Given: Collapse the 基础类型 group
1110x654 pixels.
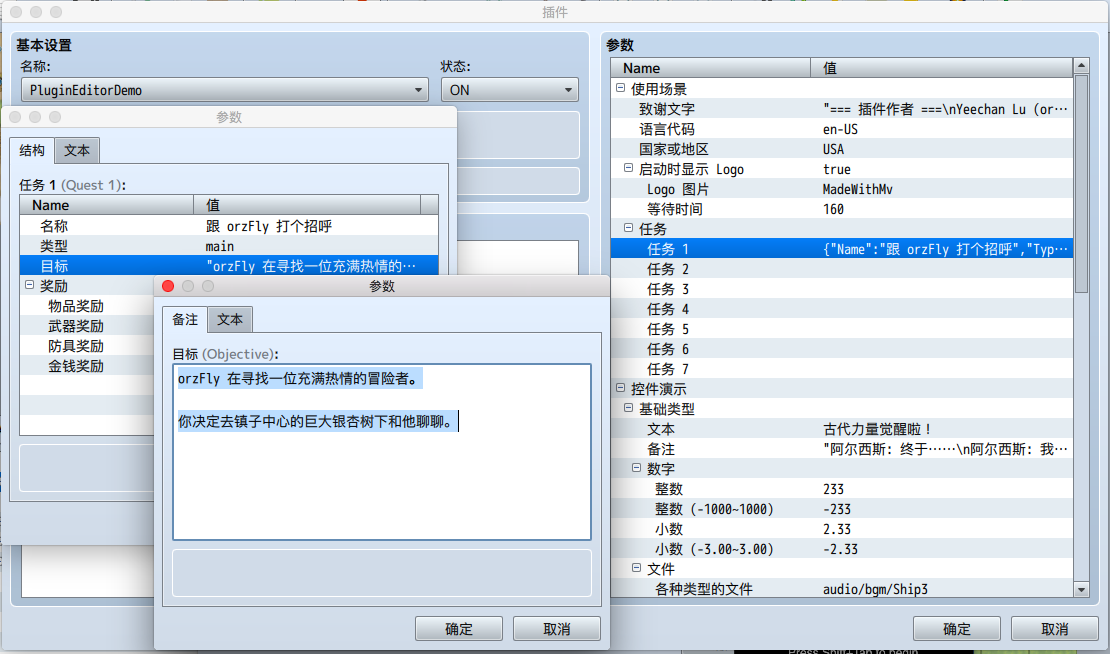Looking at the screenshot, I should click(x=628, y=408).
